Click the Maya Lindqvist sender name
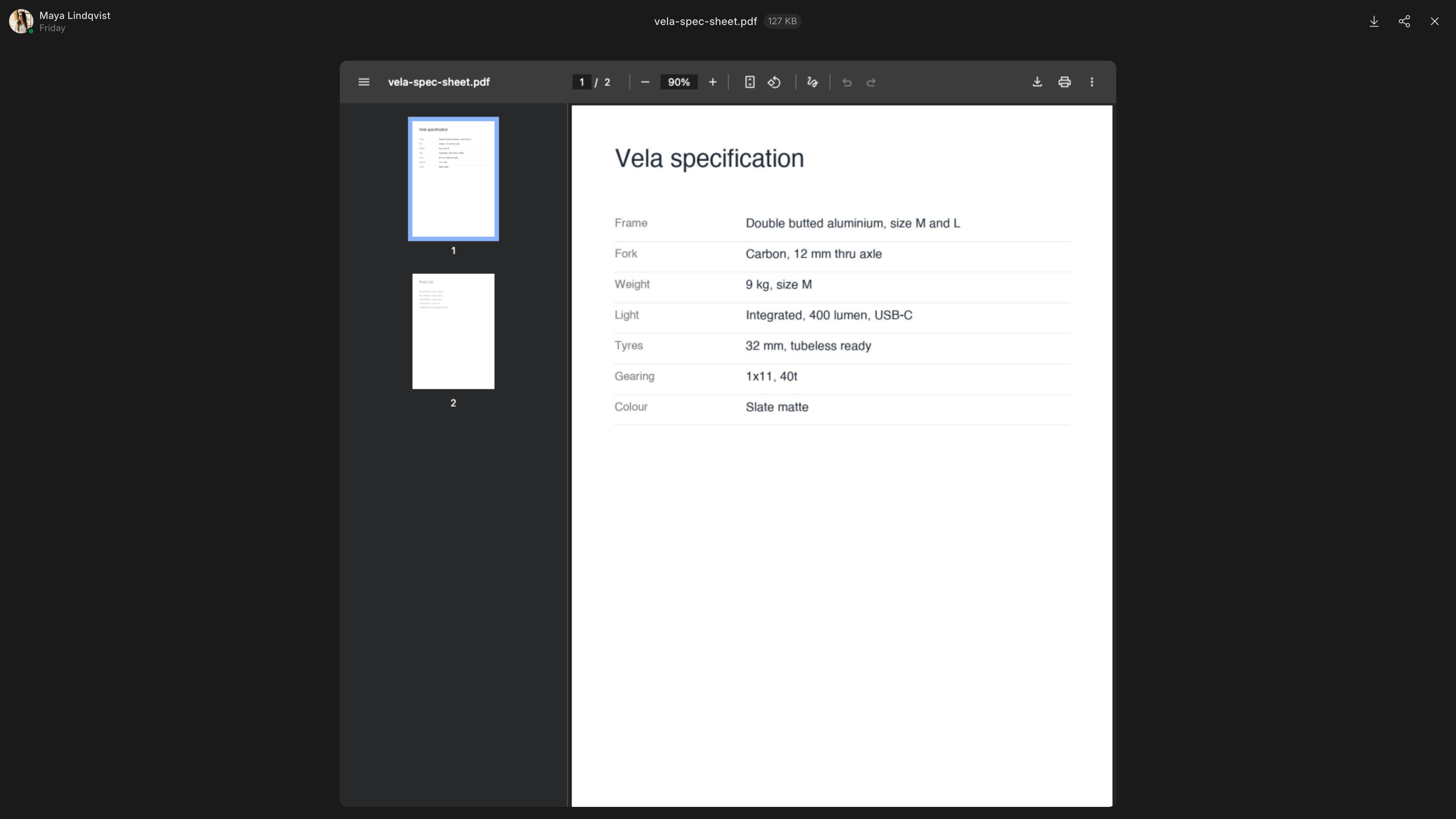 [x=75, y=15]
